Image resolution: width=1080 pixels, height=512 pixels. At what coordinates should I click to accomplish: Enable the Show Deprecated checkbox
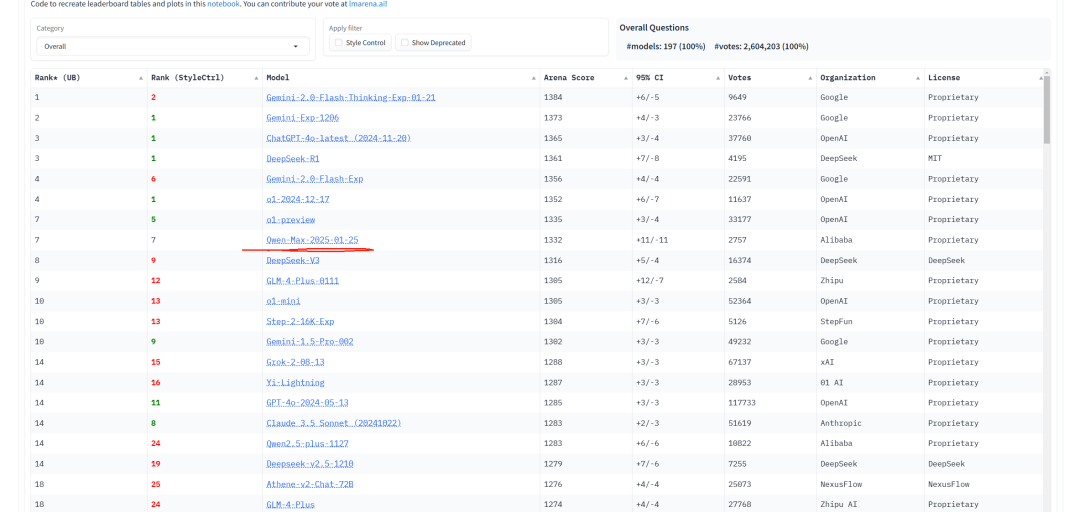click(x=405, y=43)
